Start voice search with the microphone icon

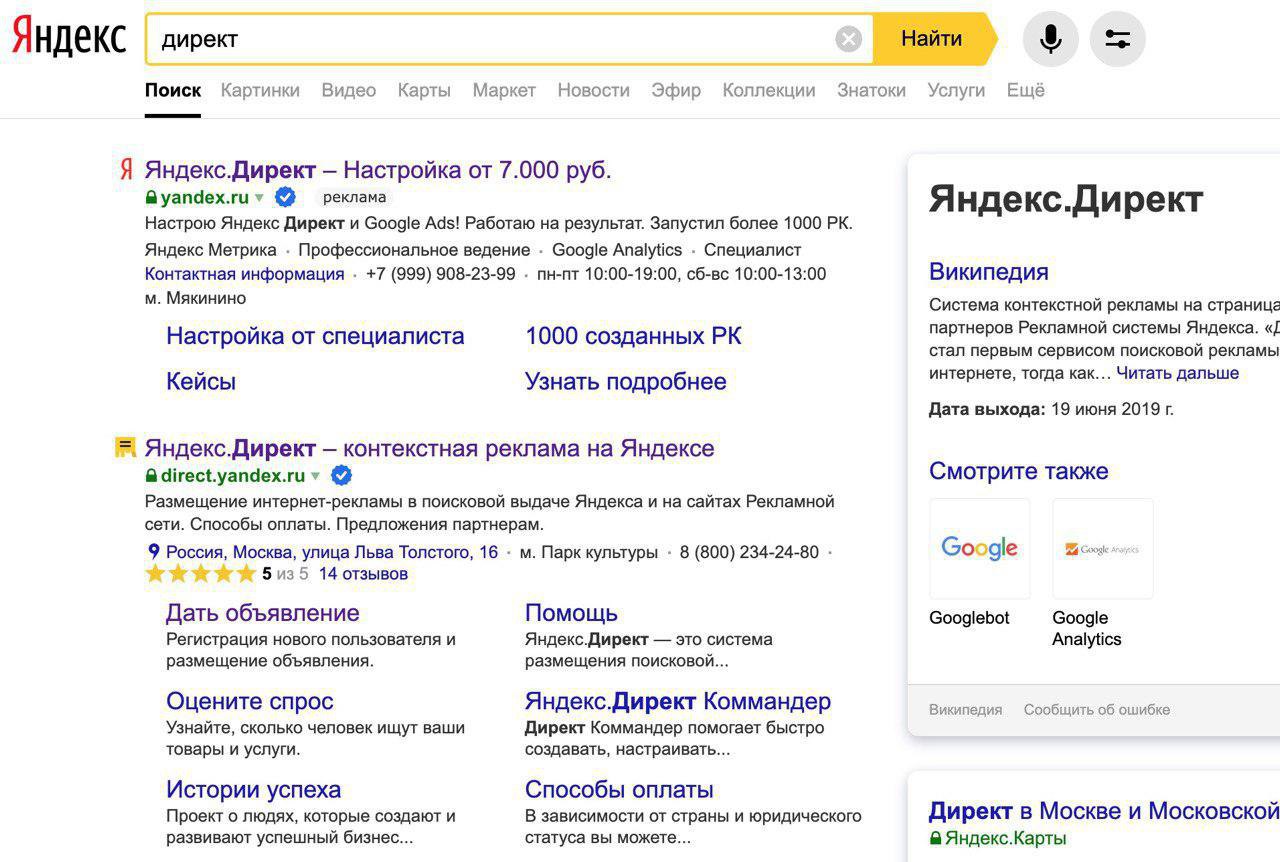[x=1050, y=39]
